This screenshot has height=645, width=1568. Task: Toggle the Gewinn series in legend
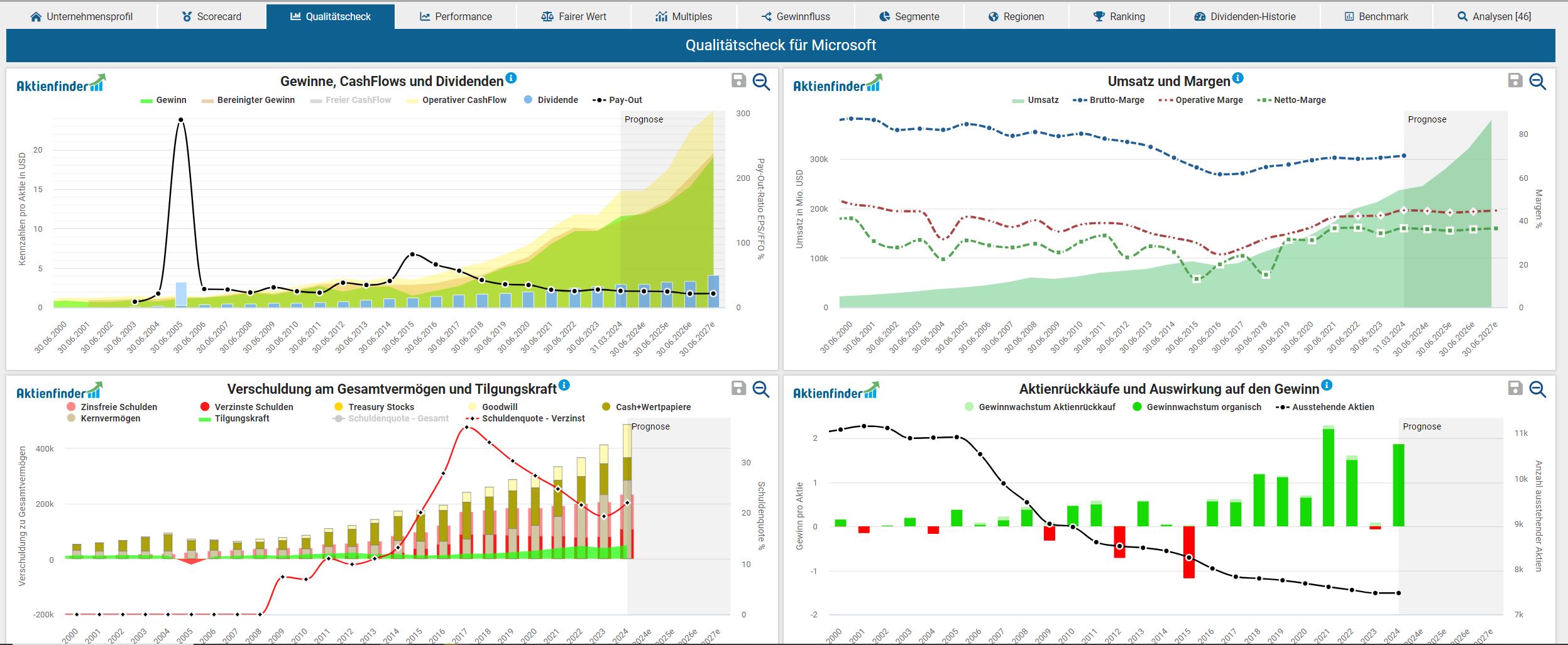coord(163,100)
